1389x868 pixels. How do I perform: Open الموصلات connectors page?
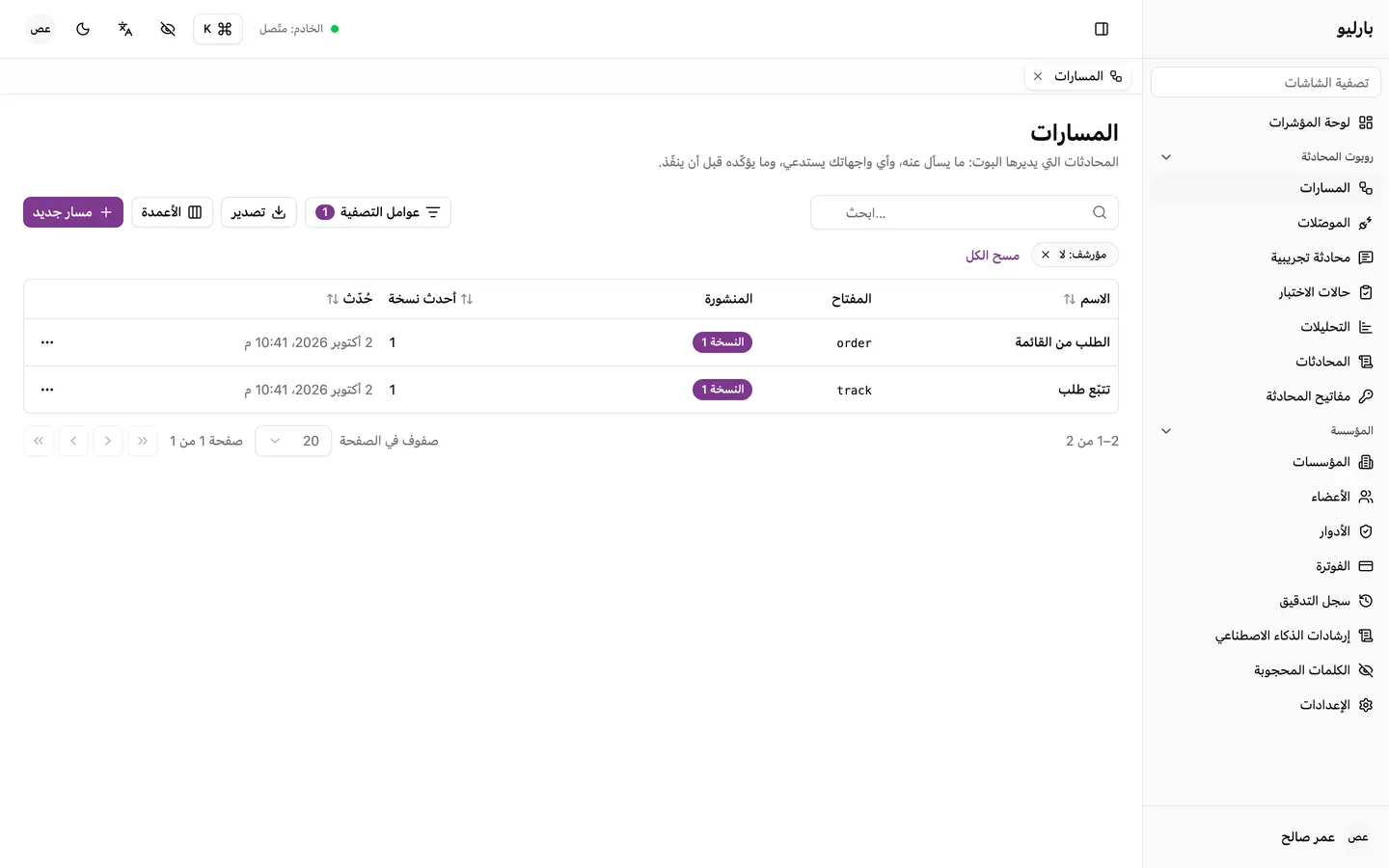click(x=1266, y=223)
